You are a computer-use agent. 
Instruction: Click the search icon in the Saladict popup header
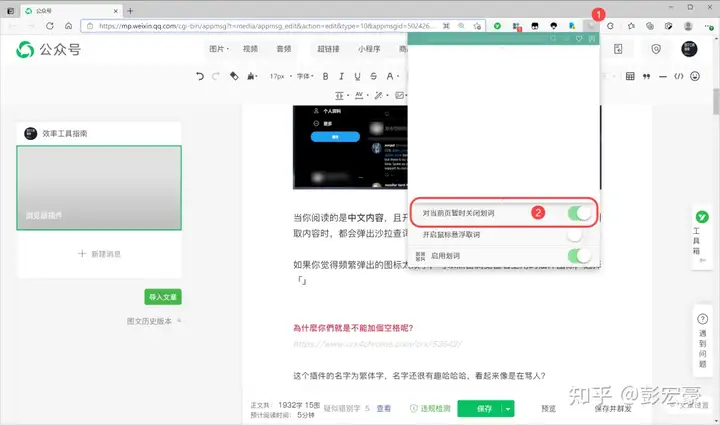(x=553, y=39)
